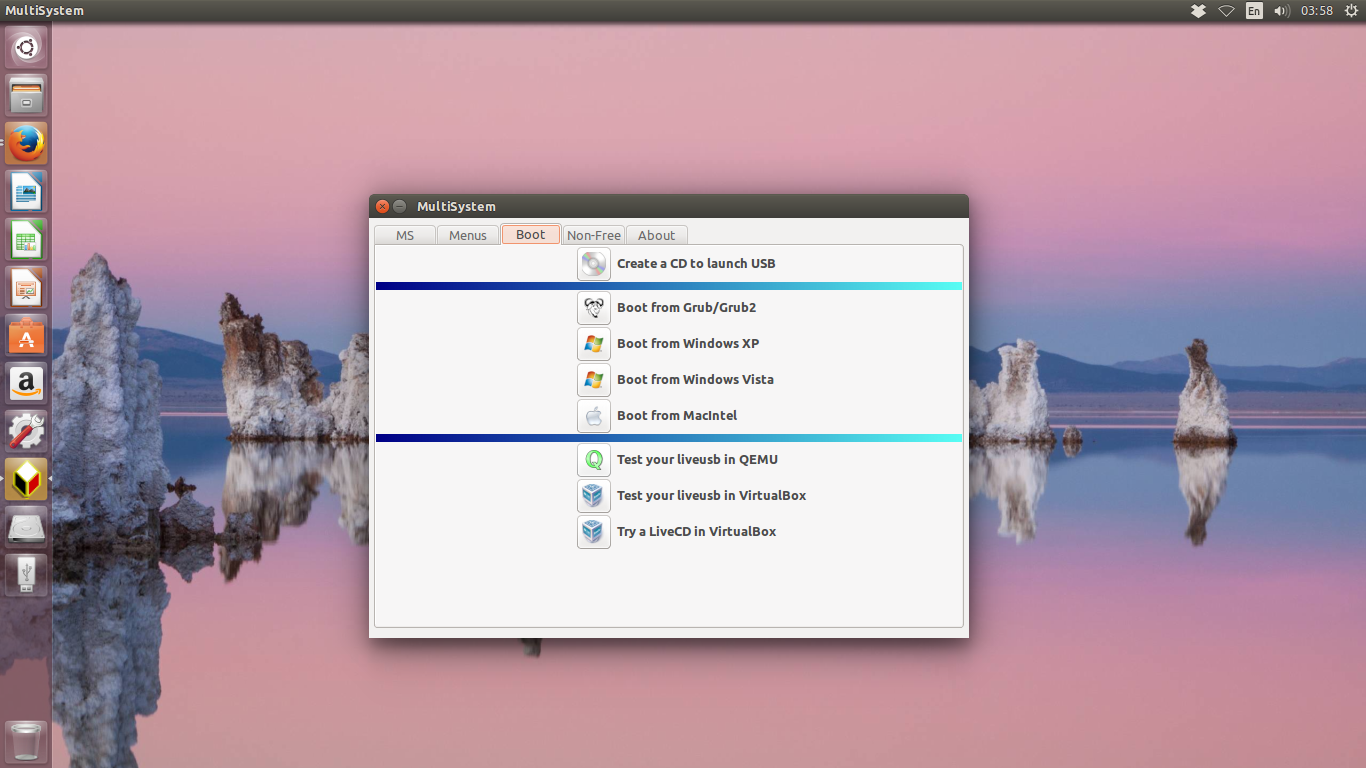
Task: Click the GNU icon for Grub/Grub2 boot
Action: [x=594, y=308]
